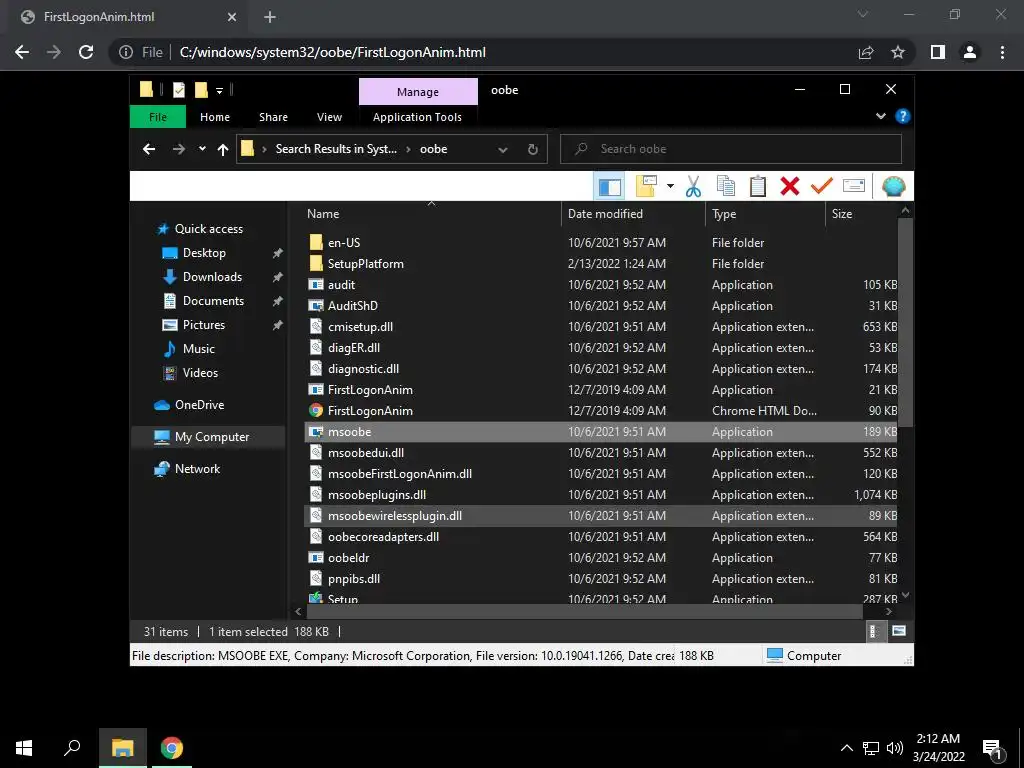Open folder options toolbar icon
Image resolution: width=1024 pixels, height=768 pixels.
(646, 187)
